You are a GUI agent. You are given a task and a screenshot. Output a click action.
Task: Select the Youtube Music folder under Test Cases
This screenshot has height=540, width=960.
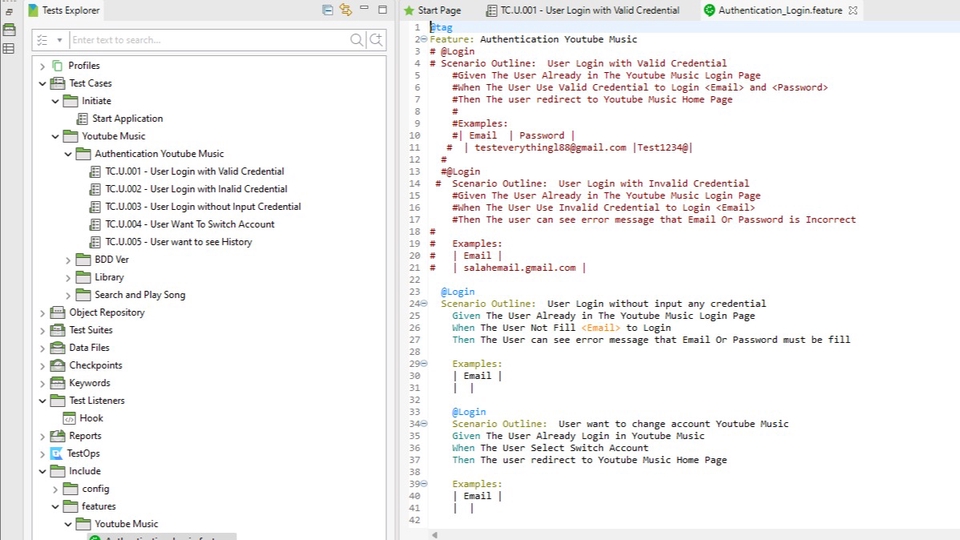pos(114,136)
